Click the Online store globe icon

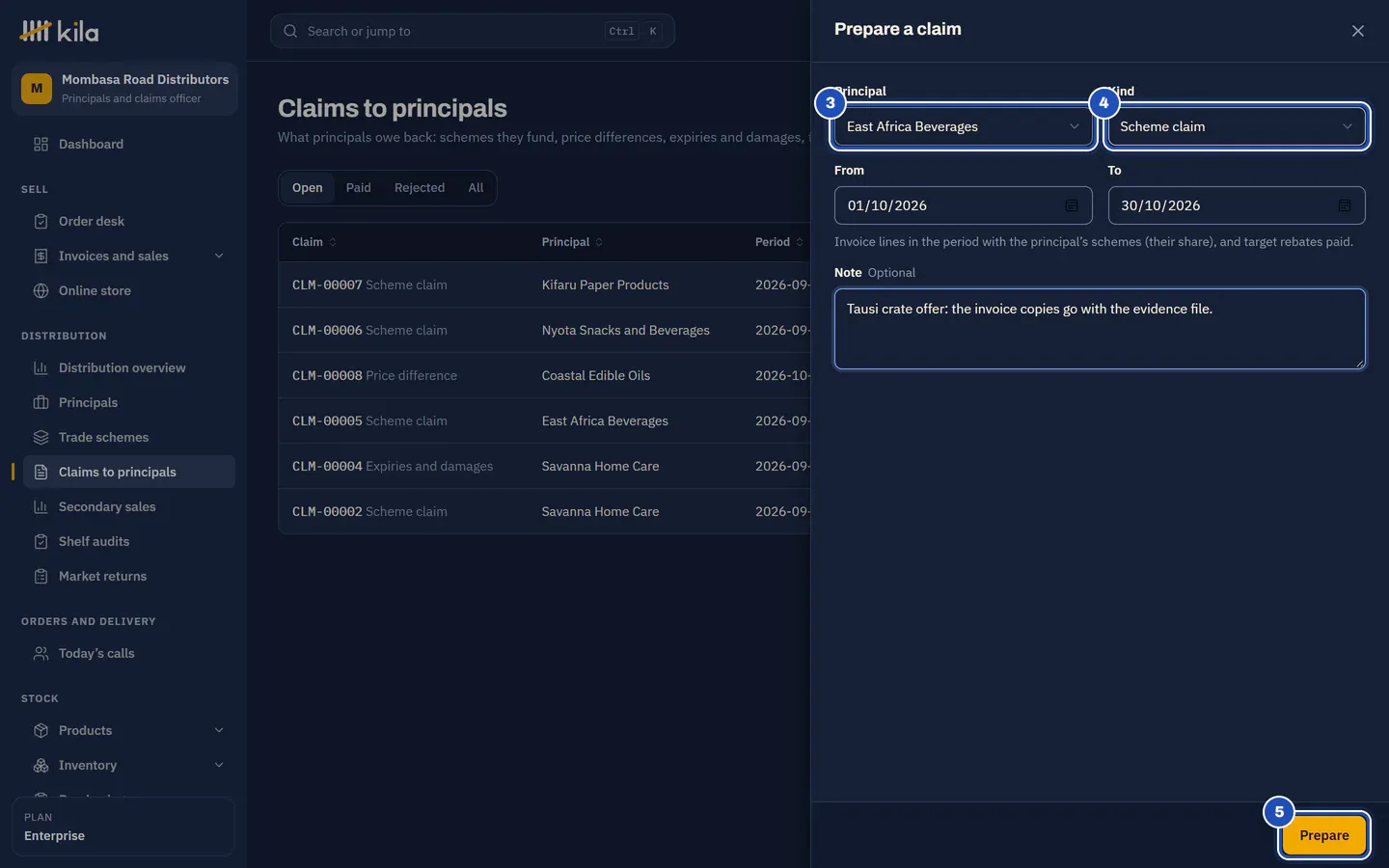coord(41,290)
